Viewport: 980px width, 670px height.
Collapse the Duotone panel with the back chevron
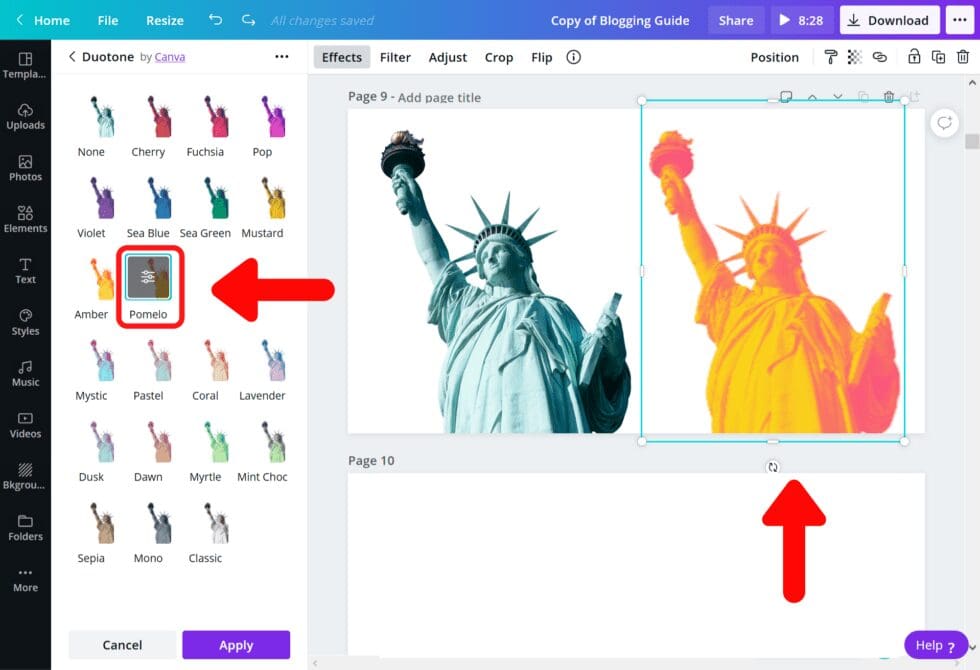coord(70,57)
